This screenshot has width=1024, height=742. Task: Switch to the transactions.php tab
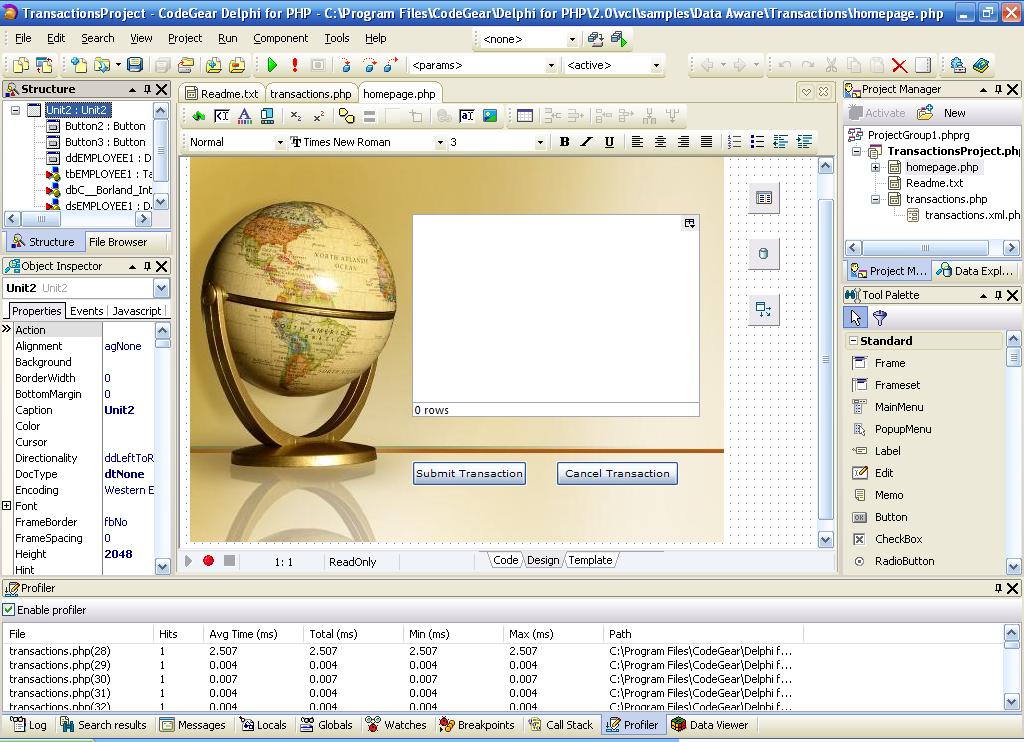coord(310,94)
